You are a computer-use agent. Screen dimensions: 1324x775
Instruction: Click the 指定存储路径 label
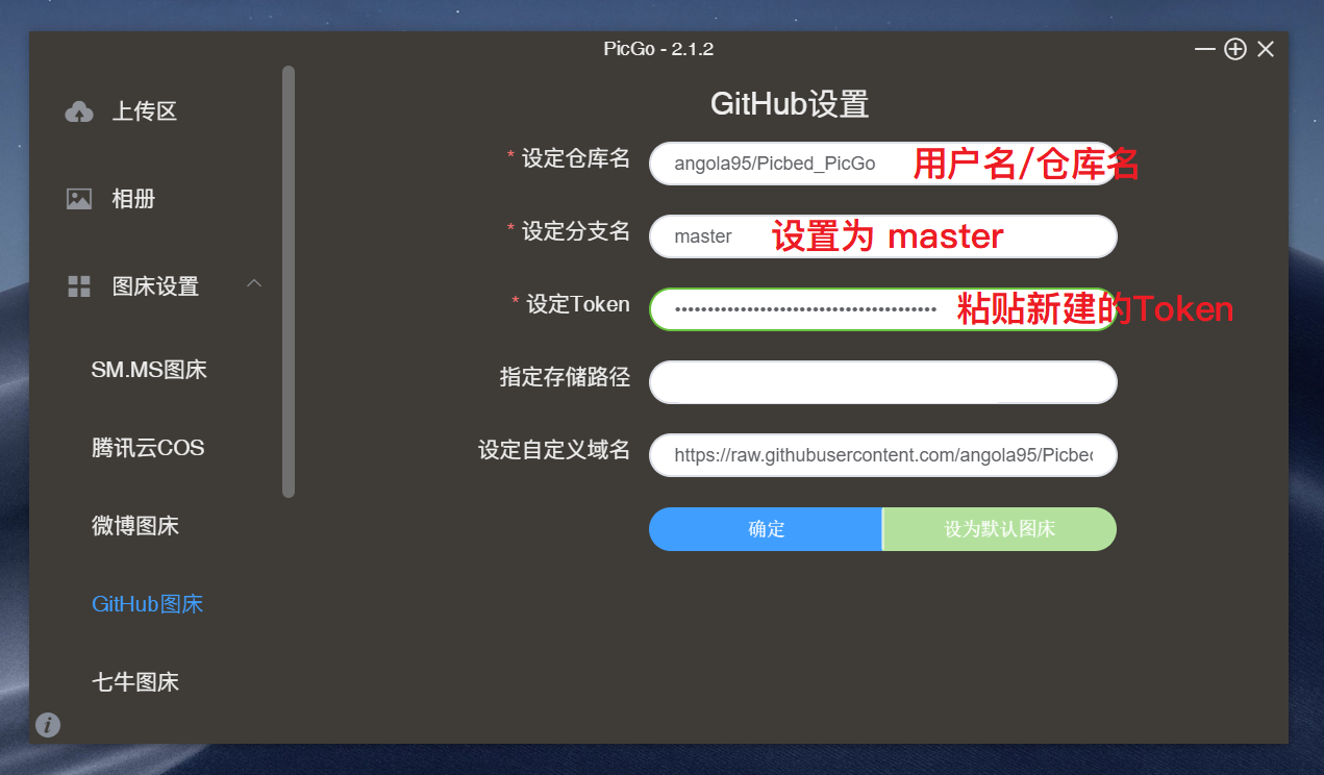click(565, 377)
